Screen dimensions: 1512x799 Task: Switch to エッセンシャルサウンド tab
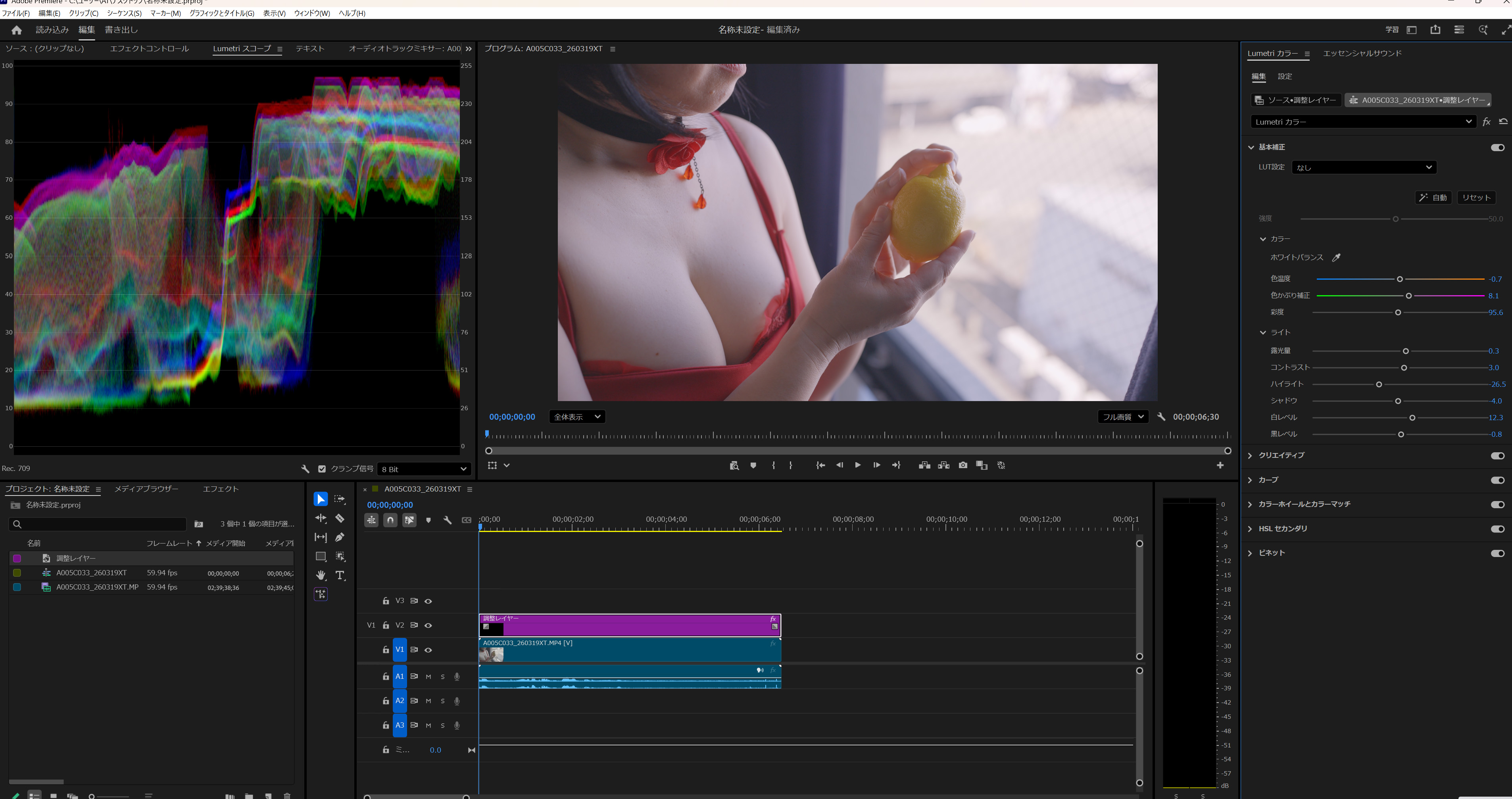(x=1362, y=54)
